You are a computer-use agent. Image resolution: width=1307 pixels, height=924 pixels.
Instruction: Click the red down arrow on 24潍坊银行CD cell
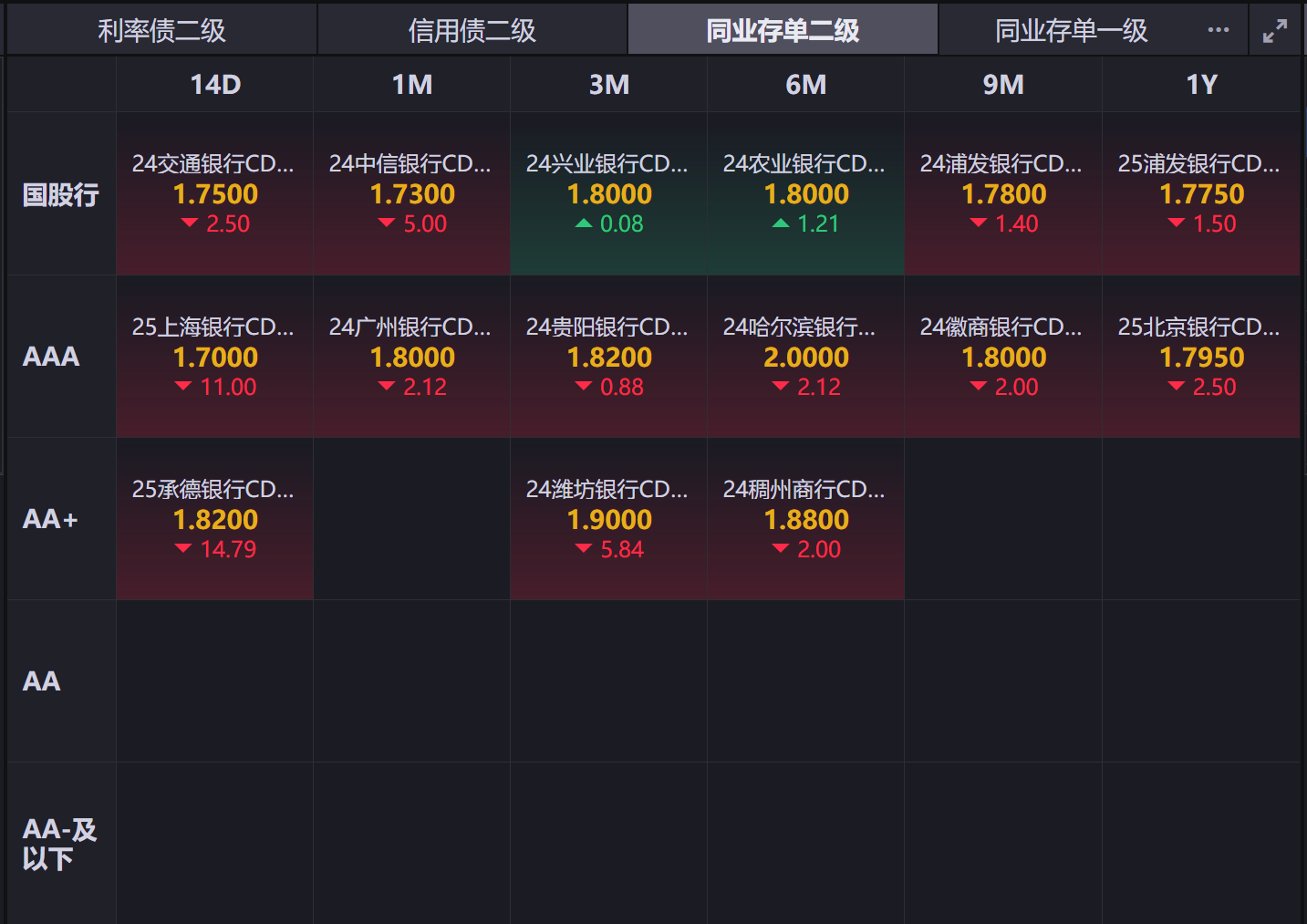pyautogui.click(x=583, y=548)
